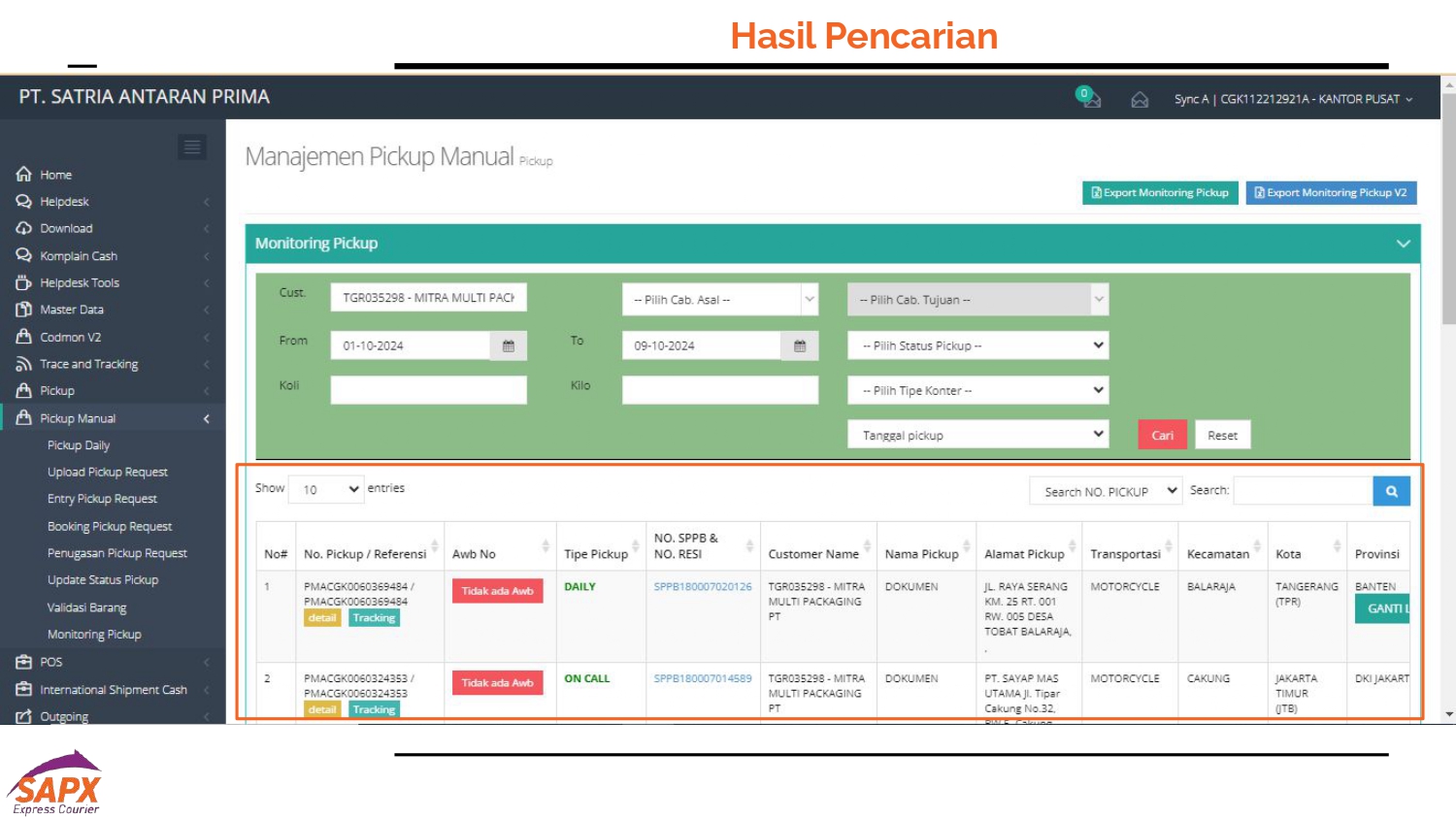This screenshot has height=819, width=1456.
Task: Toggle the sidebar hamburger menu button
Action: tap(192, 147)
